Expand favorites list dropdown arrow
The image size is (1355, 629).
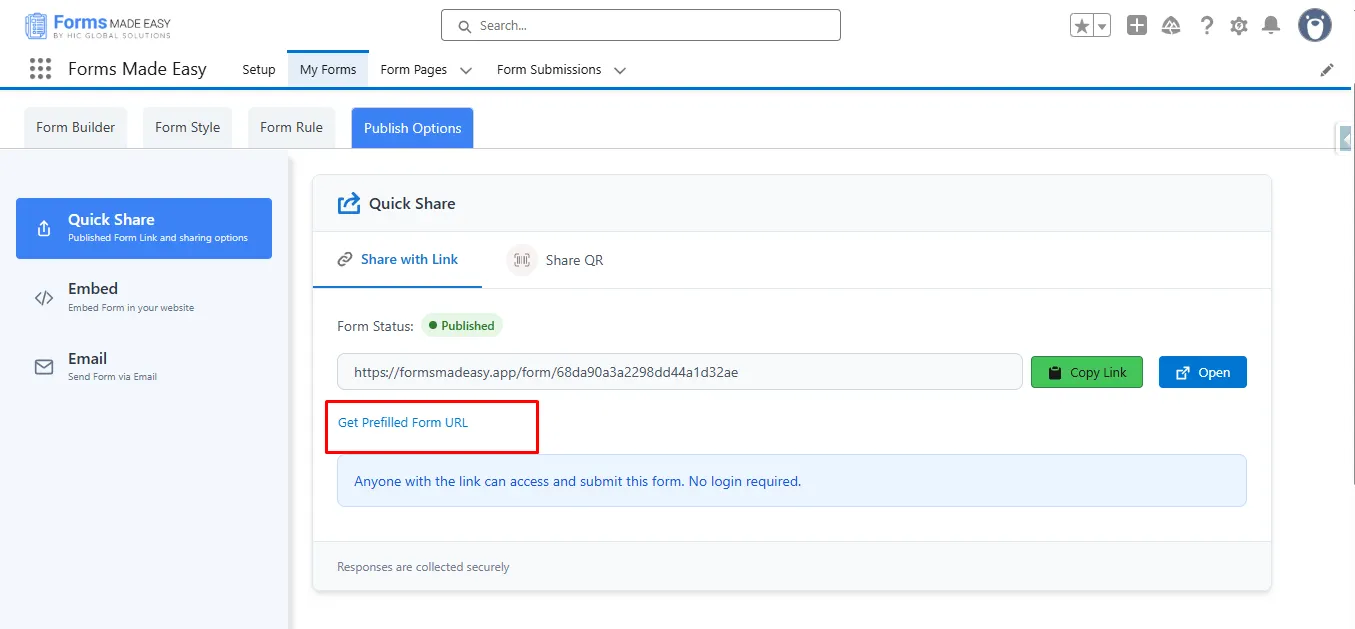[1102, 26]
